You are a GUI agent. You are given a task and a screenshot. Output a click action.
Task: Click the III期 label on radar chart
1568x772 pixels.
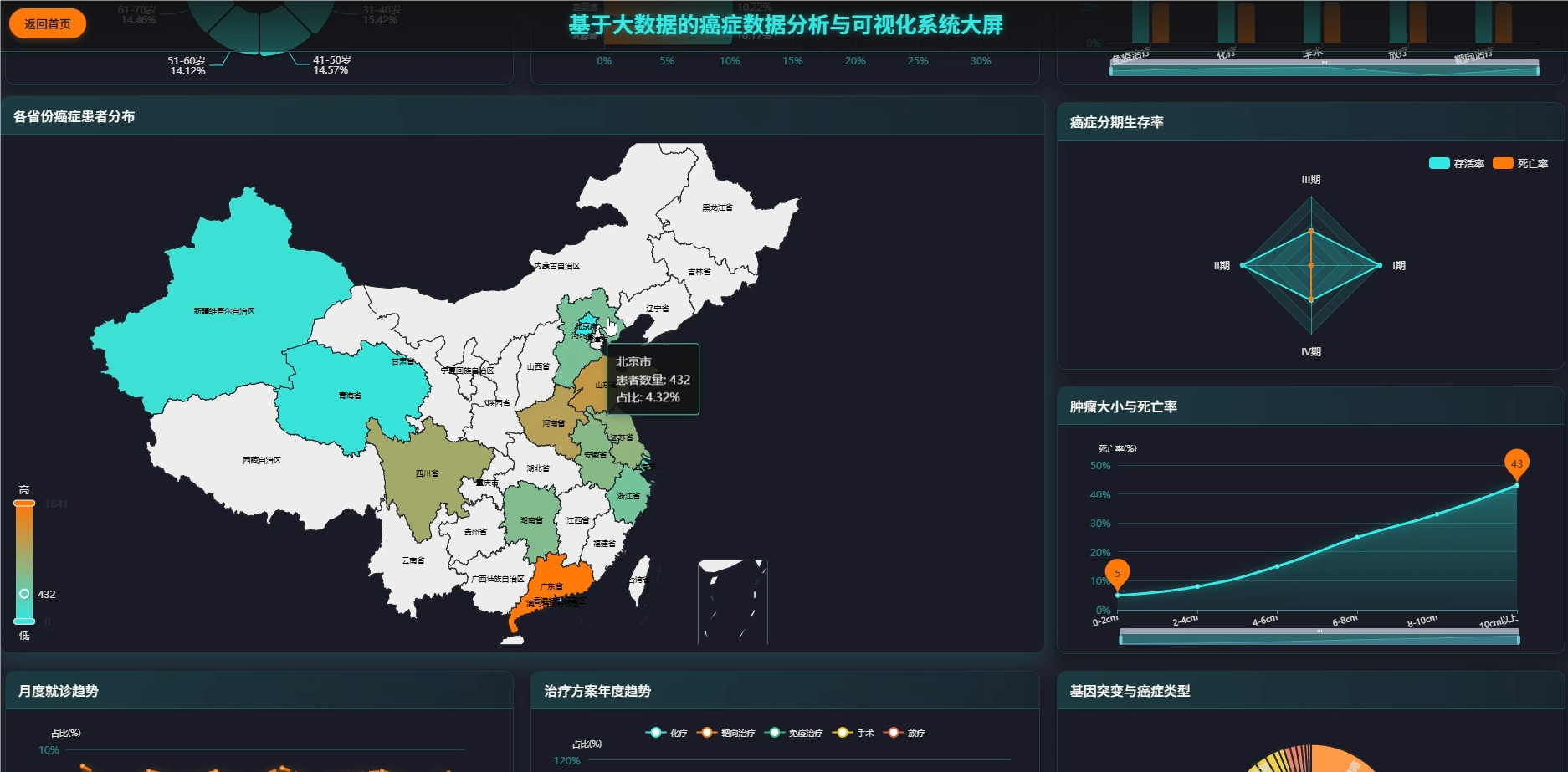click(1311, 180)
